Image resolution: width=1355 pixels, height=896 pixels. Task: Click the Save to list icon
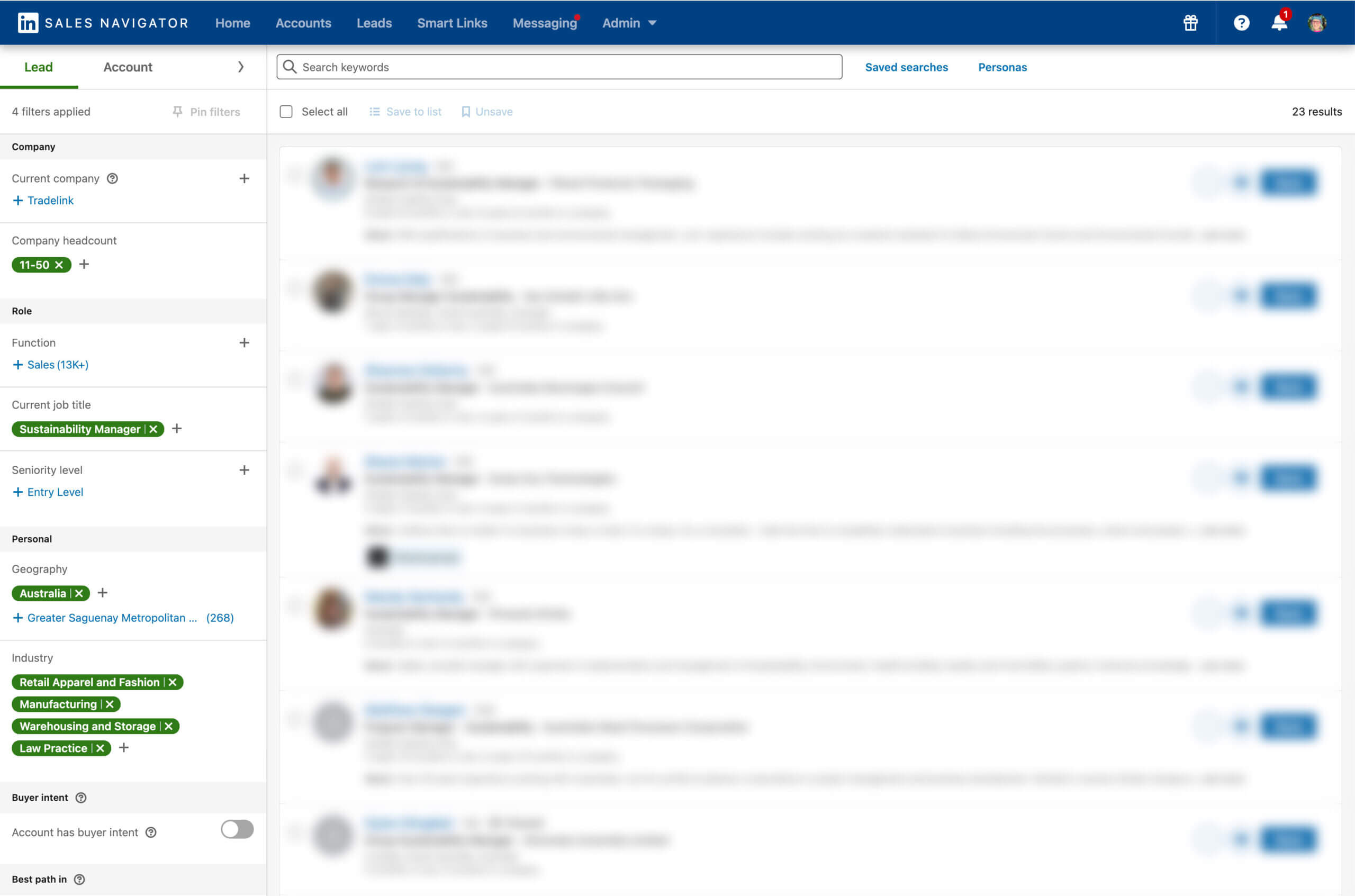pyautogui.click(x=375, y=112)
